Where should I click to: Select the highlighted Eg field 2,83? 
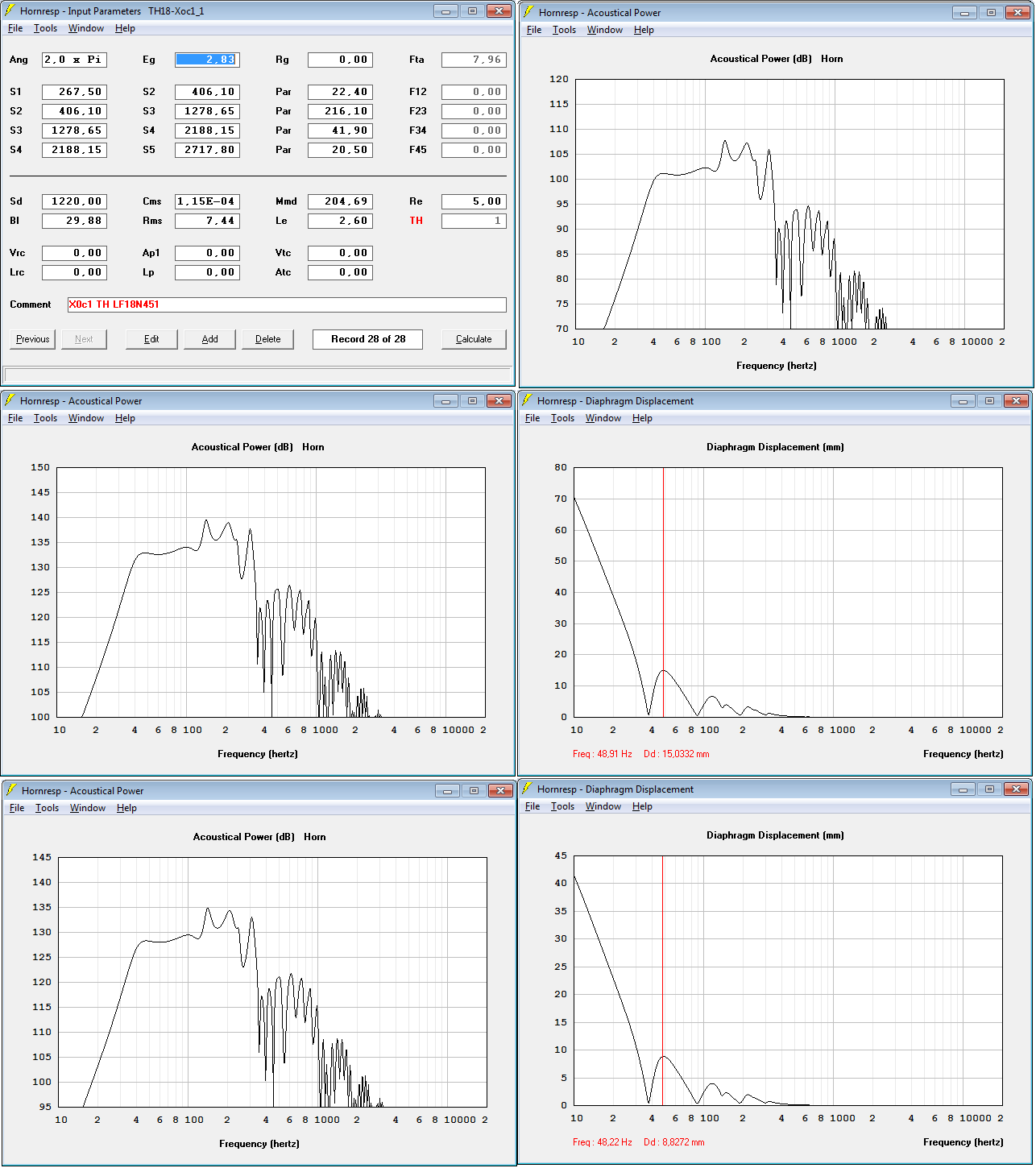click(207, 60)
